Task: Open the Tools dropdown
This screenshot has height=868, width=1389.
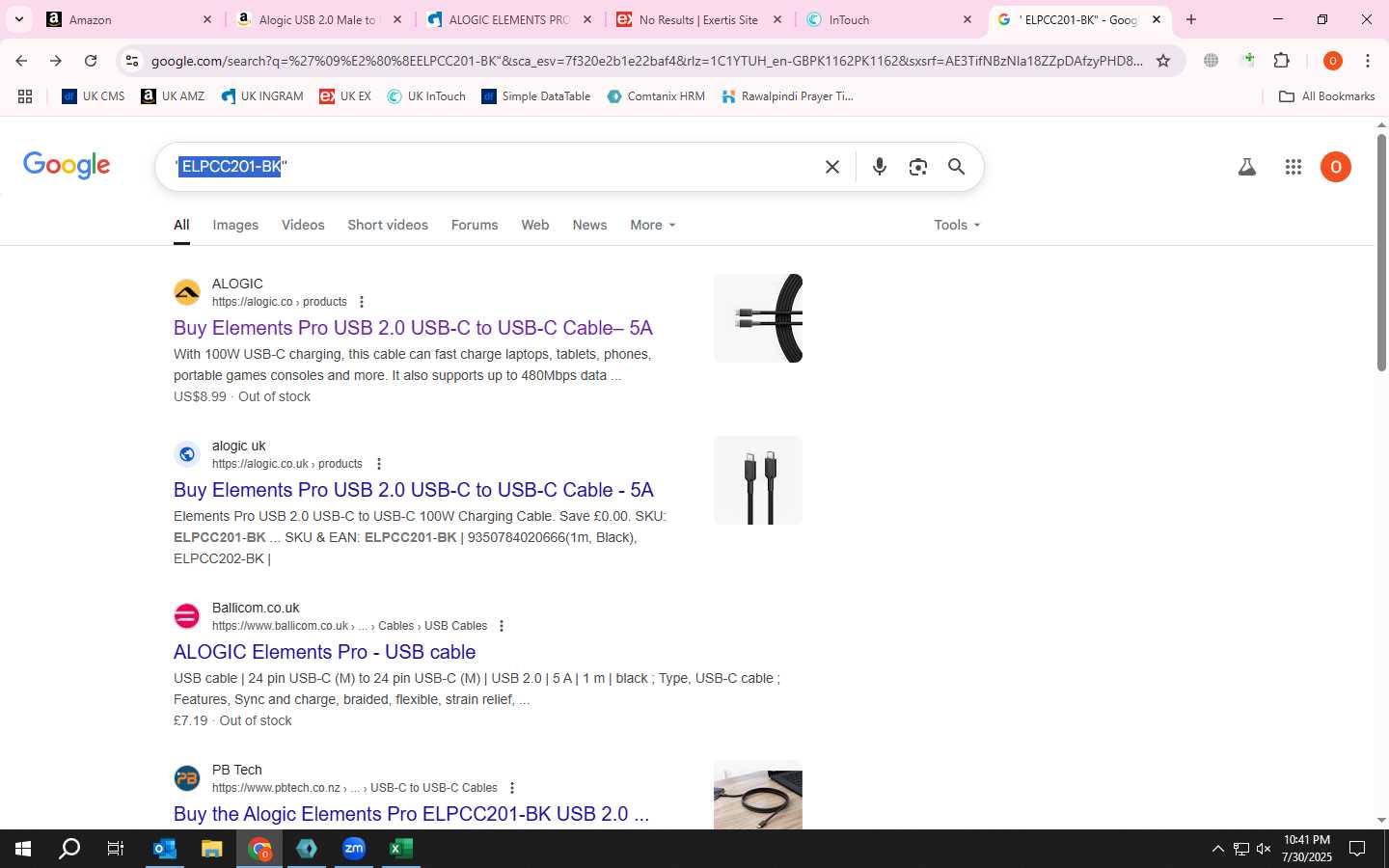Action: (x=957, y=225)
